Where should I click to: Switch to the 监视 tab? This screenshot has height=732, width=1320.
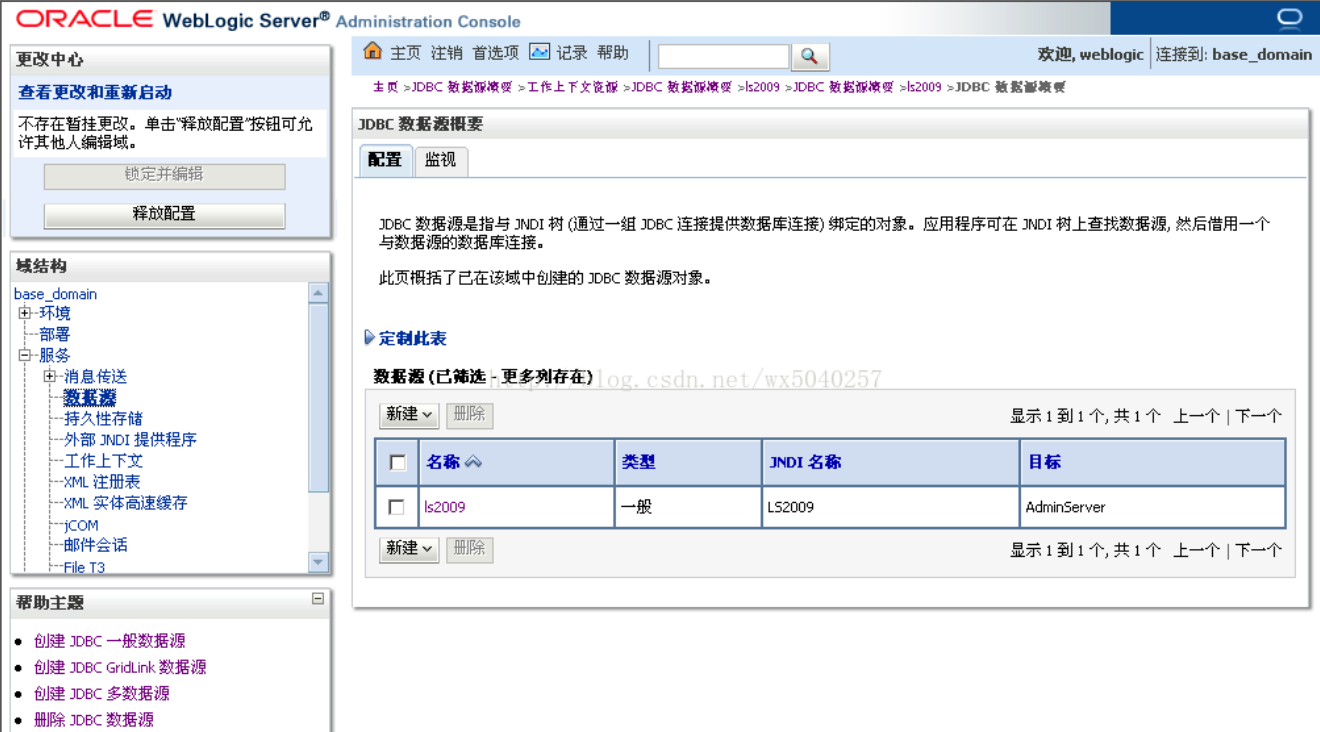click(x=440, y=160)
